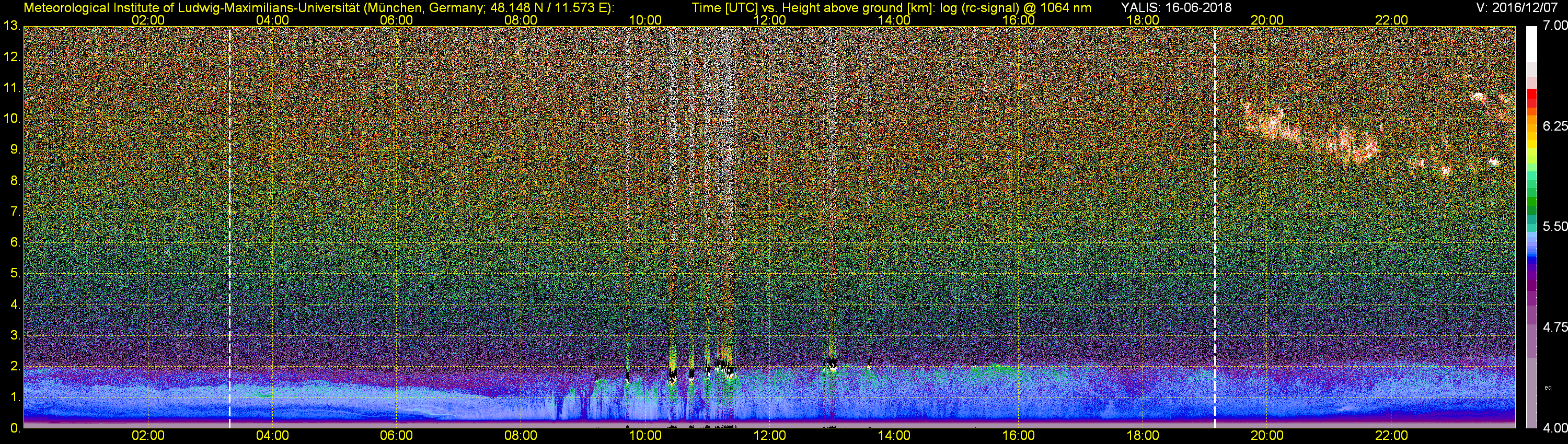Click the '14:00' label on top time axis
The image size is (1568, 444).
click(x=894, y=20)
